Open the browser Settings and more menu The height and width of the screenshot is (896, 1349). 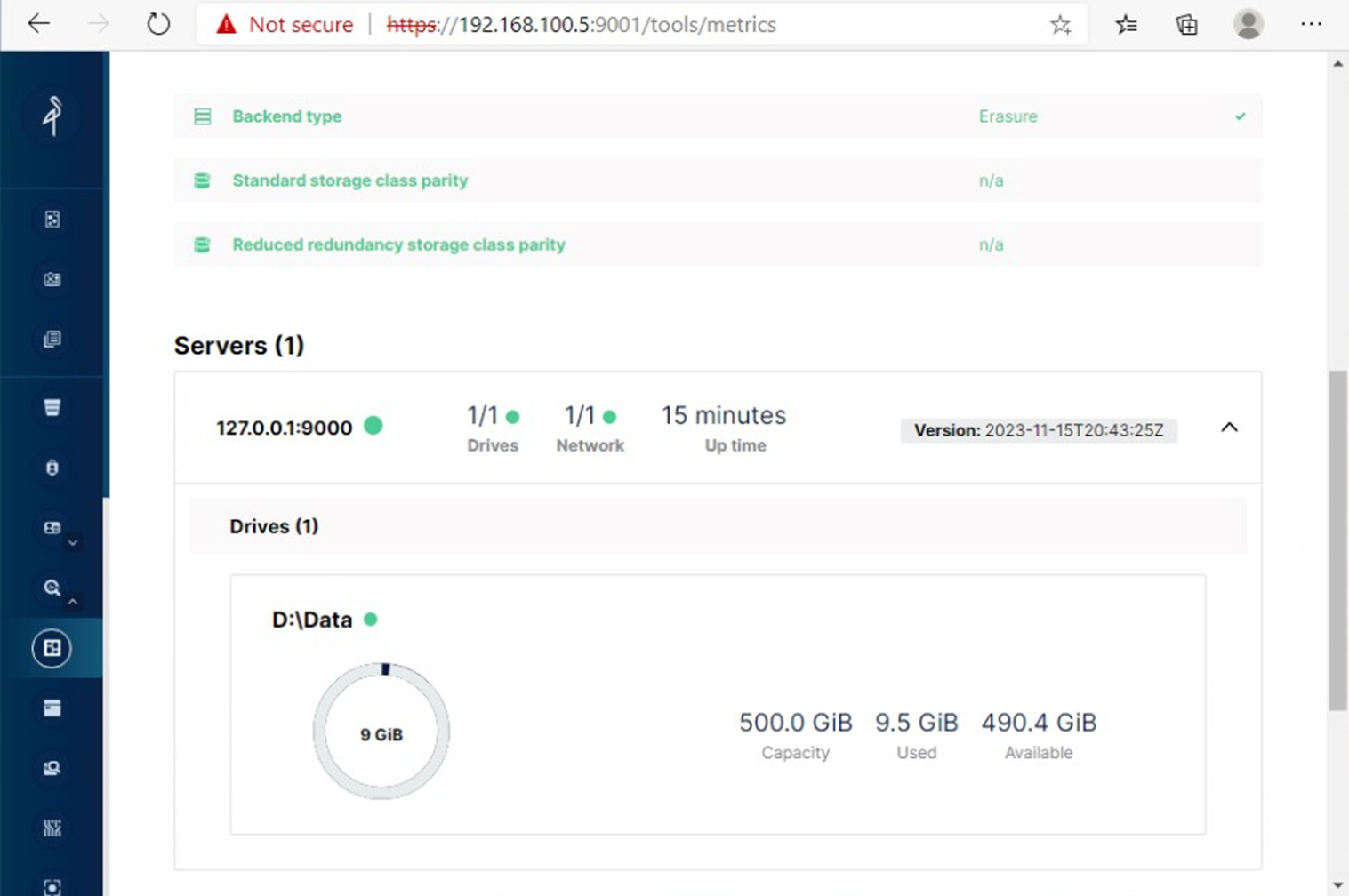(1311, 24)
